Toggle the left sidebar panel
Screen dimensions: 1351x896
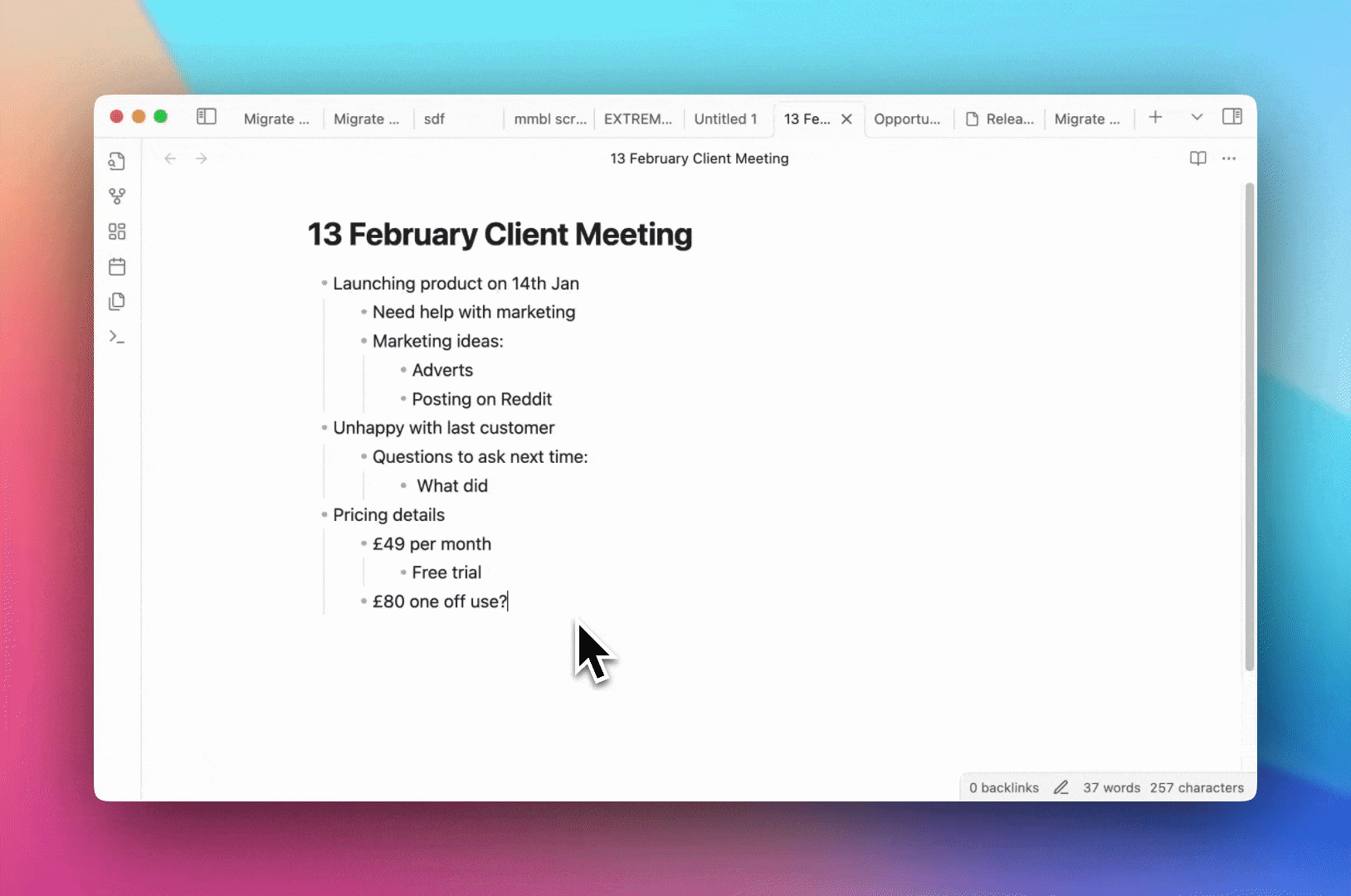click(x=207, y=117)
